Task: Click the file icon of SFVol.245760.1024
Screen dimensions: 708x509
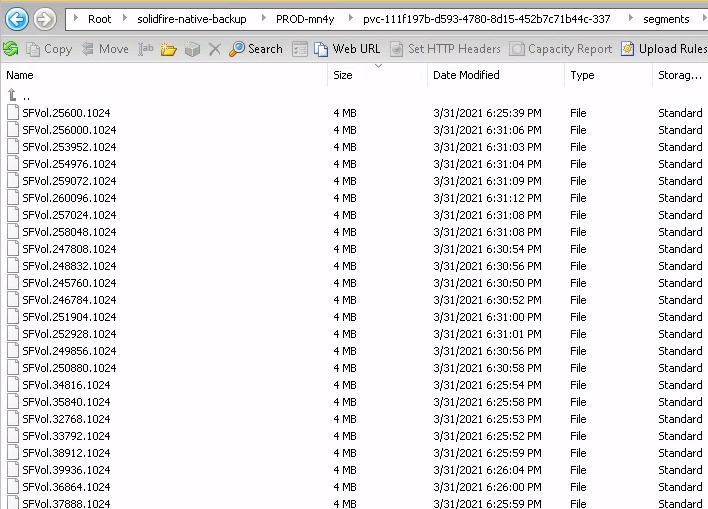Action: point(13,283)
